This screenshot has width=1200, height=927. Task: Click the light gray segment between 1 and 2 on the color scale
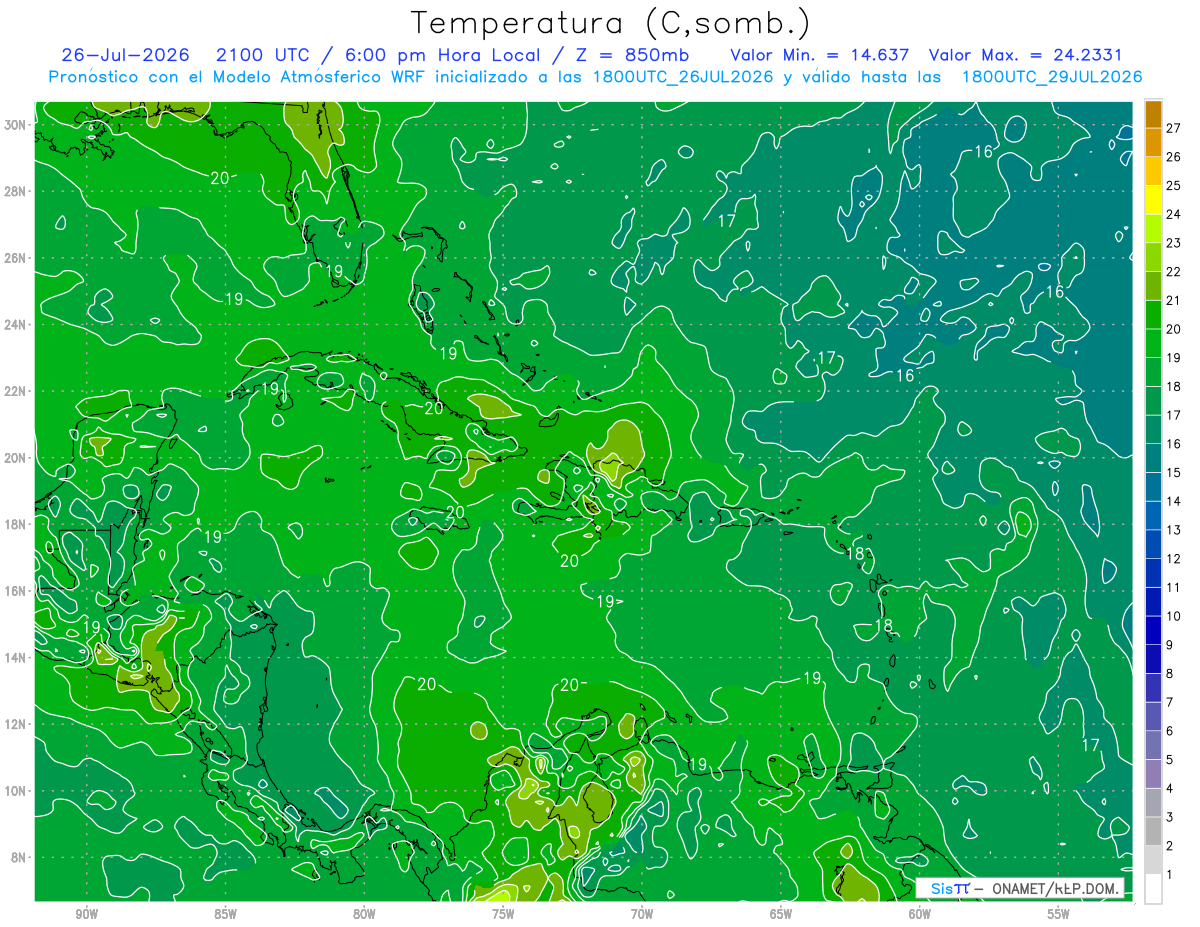[x=1153, y=861]
